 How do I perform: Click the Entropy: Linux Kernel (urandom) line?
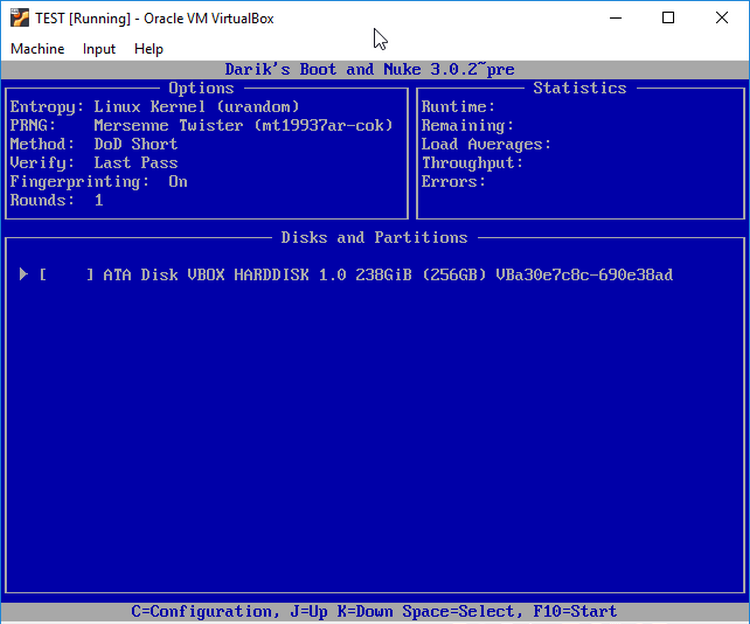pyautogui.click(x=155, y=107)
